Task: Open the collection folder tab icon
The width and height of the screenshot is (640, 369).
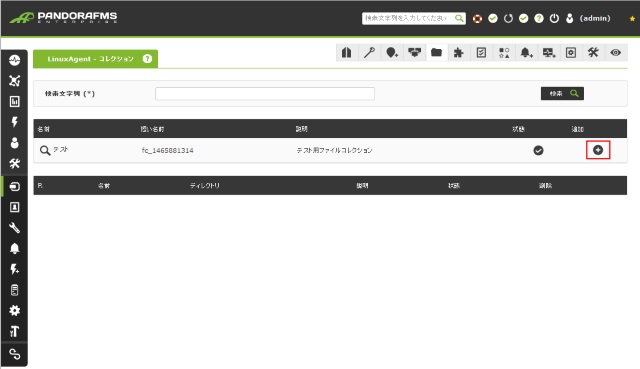Action: coord(436,53)
